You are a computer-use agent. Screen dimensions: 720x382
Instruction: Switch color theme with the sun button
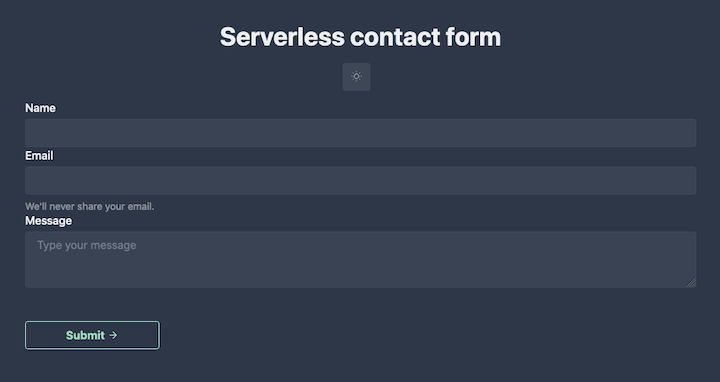(x=356, y=77)
